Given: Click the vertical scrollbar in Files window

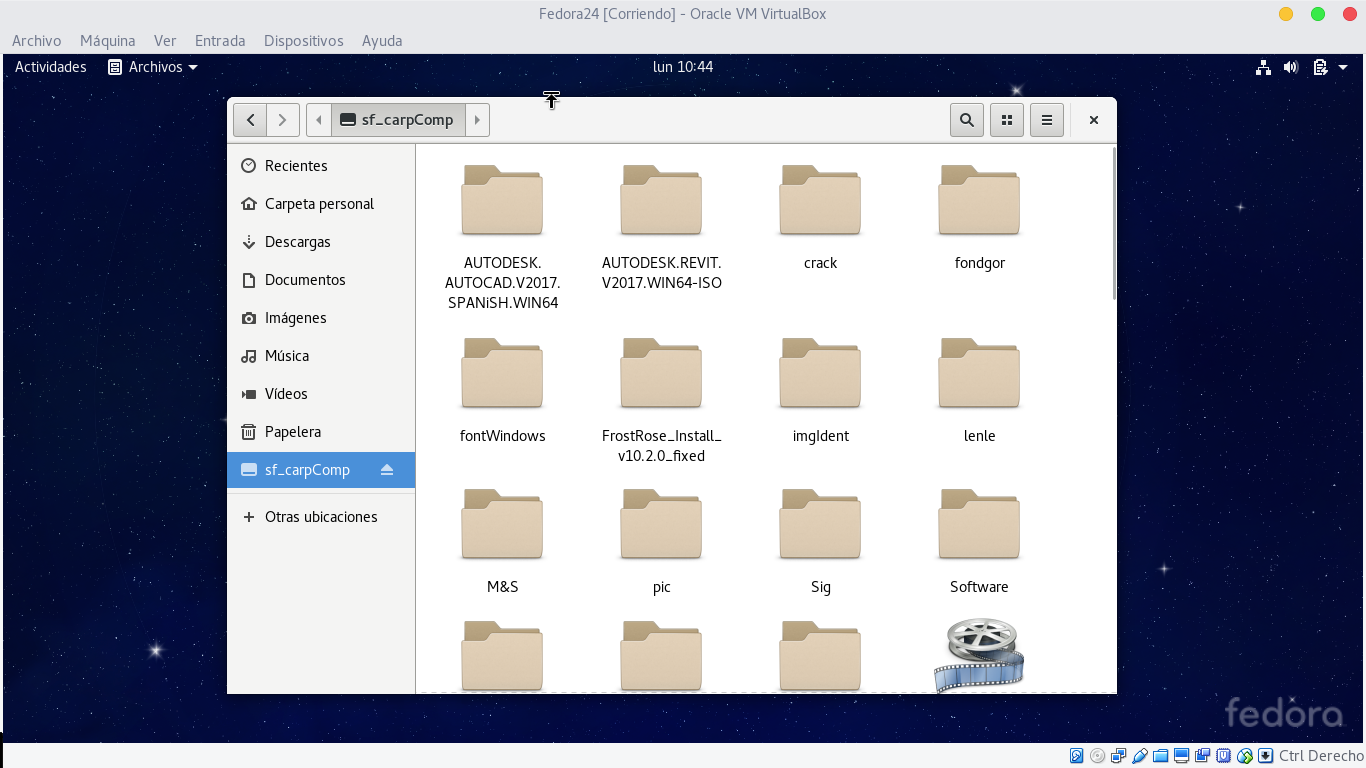Looking at the screenshot, I should click(1113, 223).
